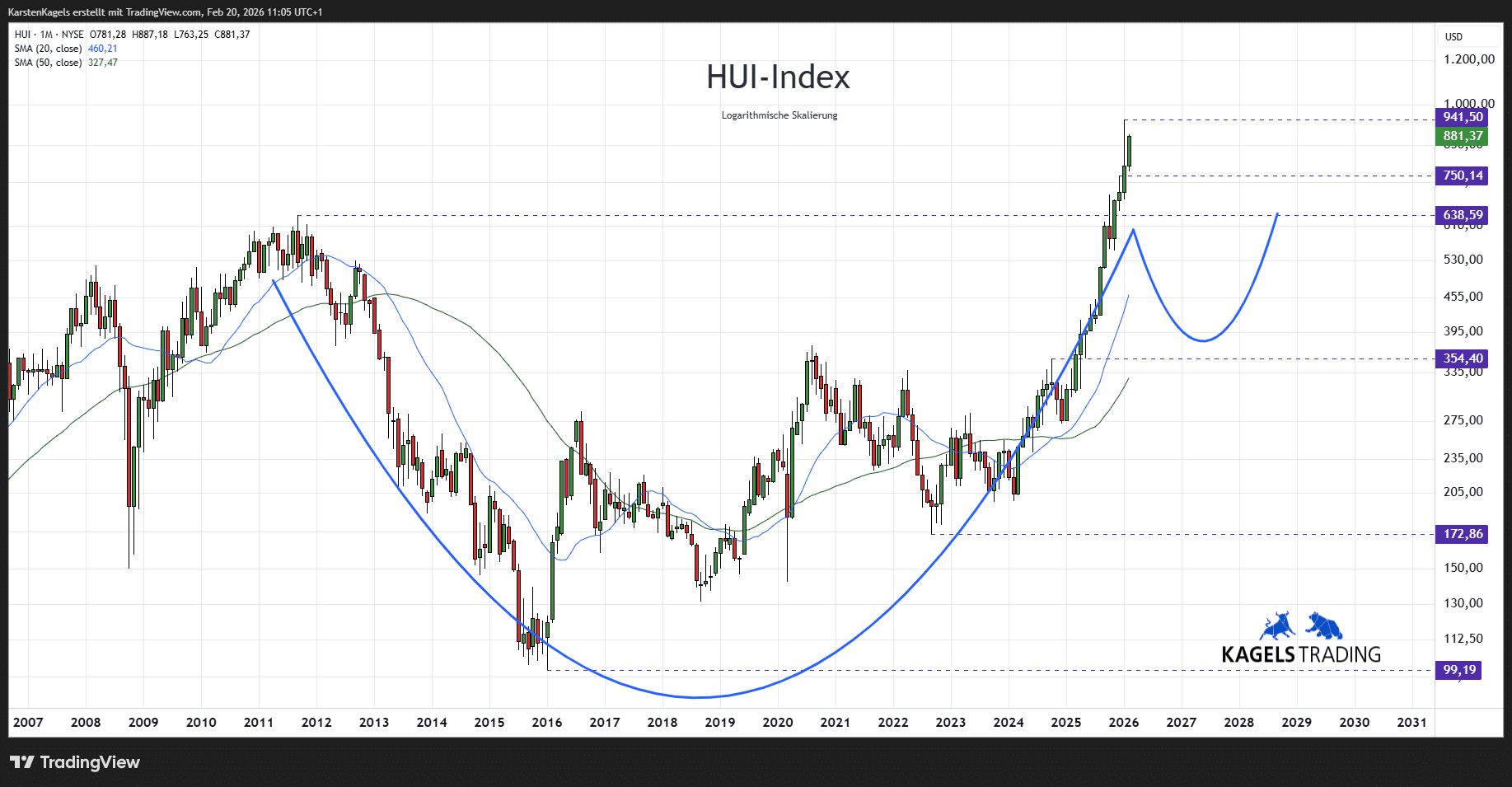The width and height of the screenshot is (1512, 787).
Task: Select the green 881,37 current price tag
Action: click(1461, 134)
